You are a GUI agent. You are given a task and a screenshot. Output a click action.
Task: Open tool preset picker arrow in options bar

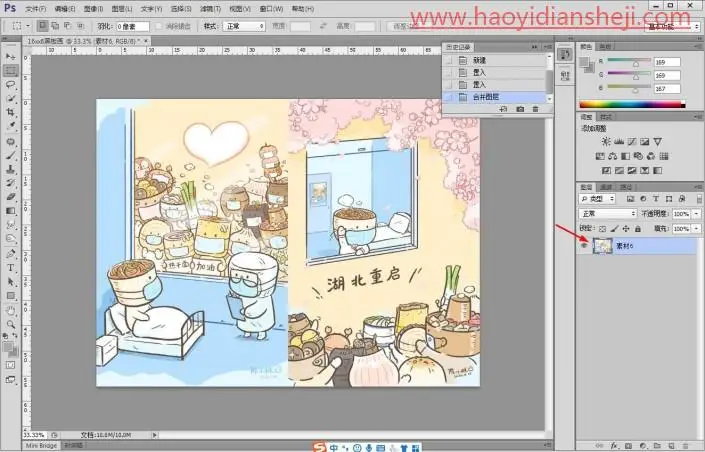tap(28, 26)
